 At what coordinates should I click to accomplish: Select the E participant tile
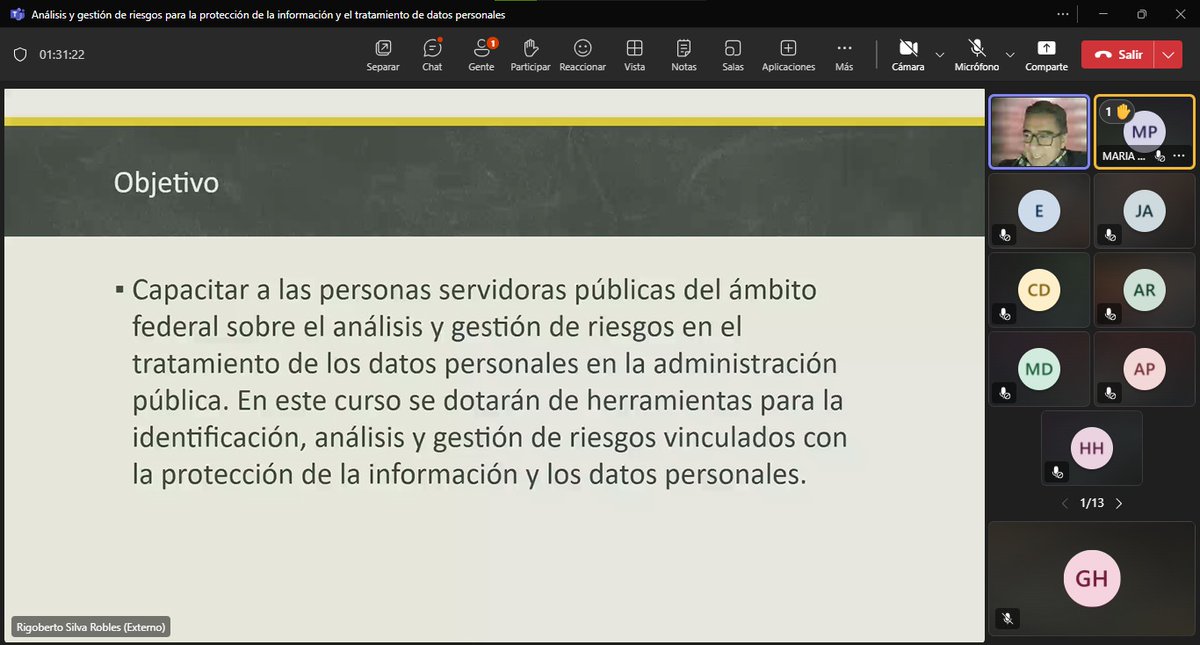[1039, 210]
